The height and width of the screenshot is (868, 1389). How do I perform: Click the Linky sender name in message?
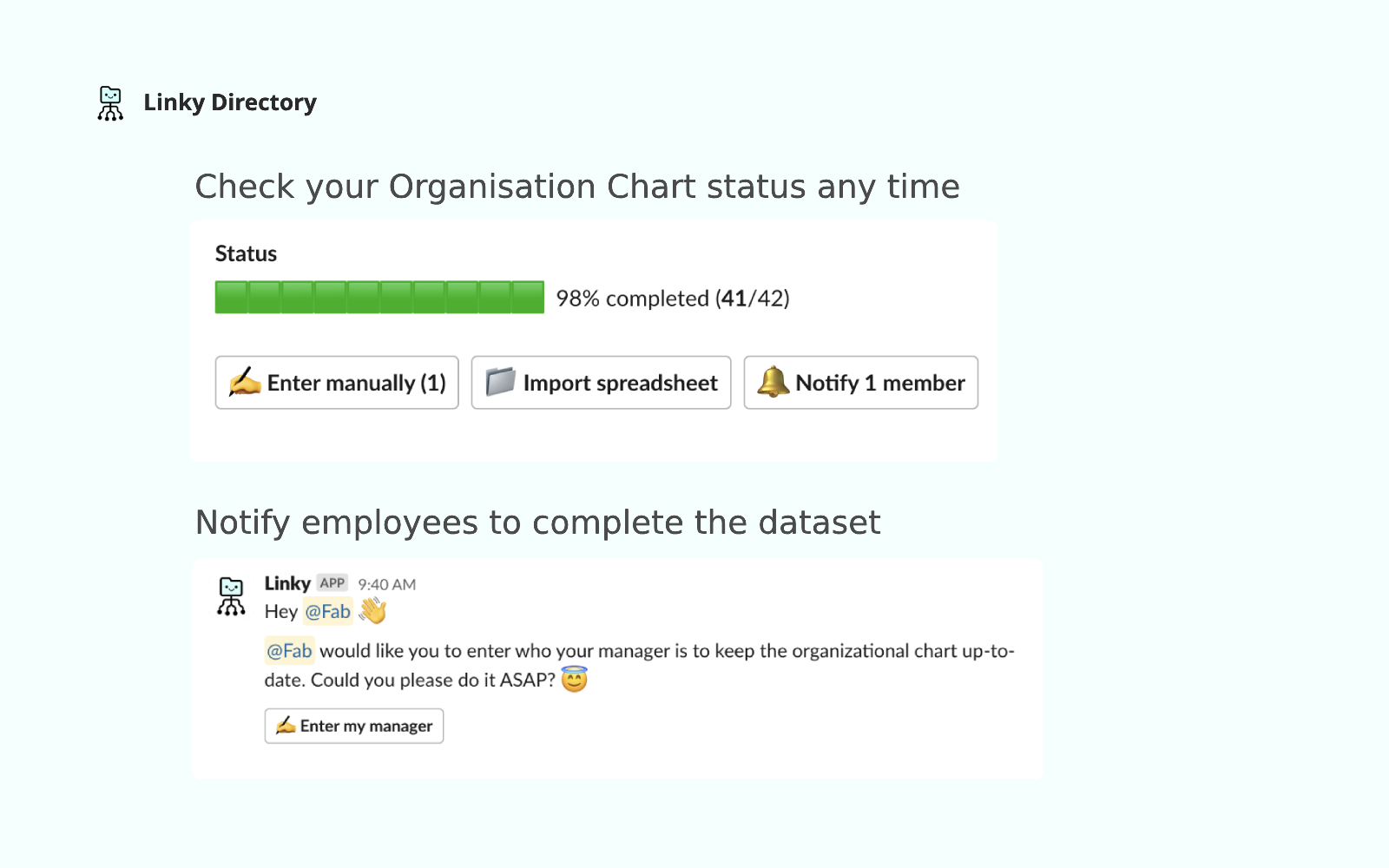pos(287,583)
